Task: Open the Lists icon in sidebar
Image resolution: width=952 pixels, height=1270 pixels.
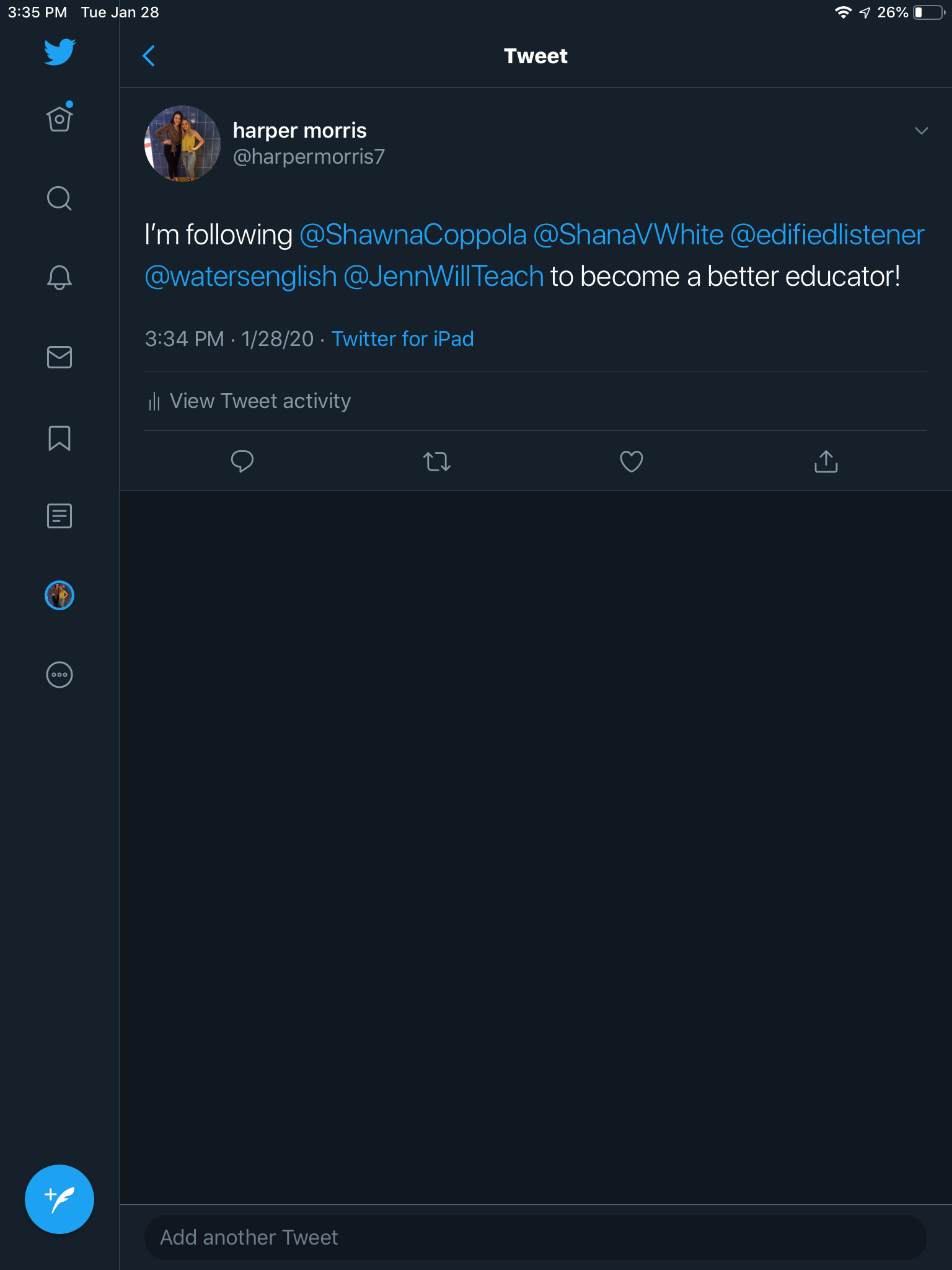Action: point(59,516)
